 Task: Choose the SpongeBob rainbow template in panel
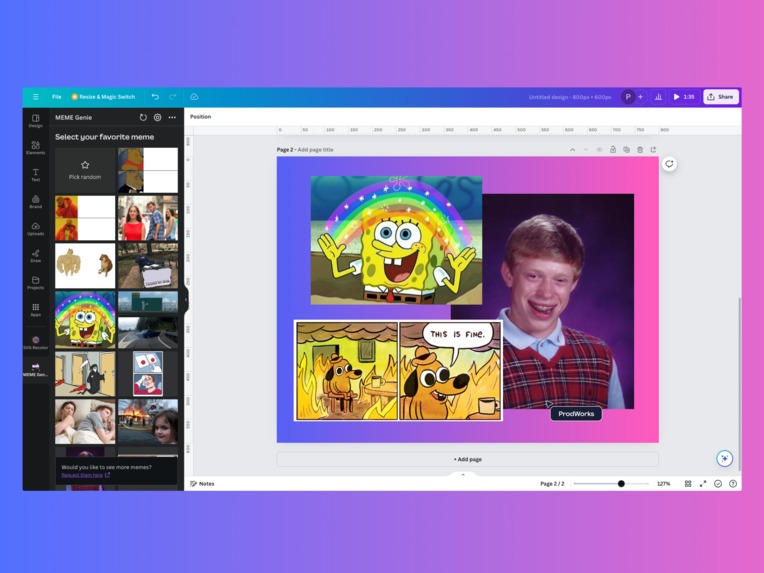85,320
